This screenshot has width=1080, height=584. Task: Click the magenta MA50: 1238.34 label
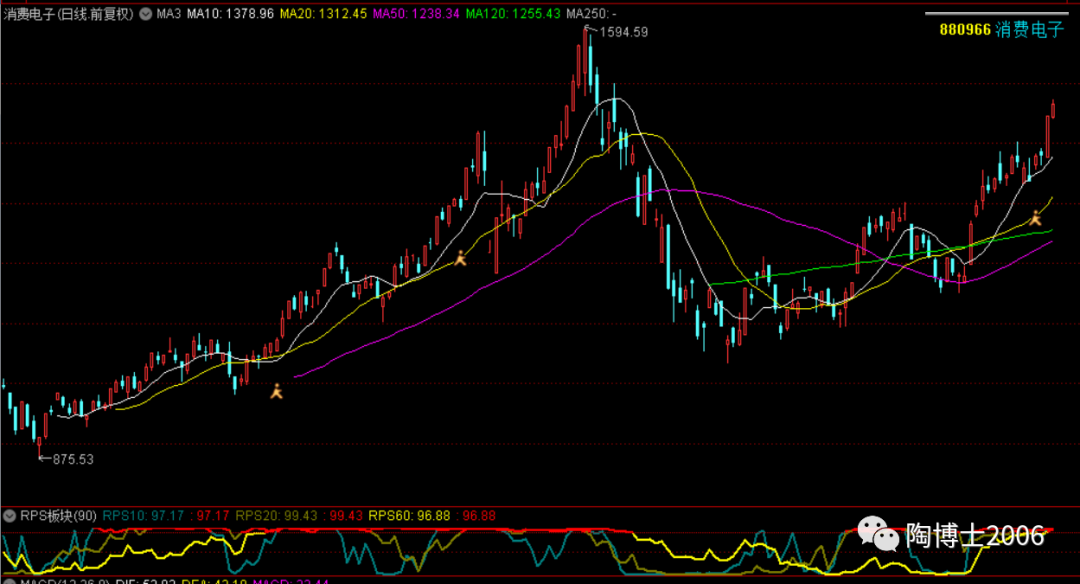(x=416, y=14)
